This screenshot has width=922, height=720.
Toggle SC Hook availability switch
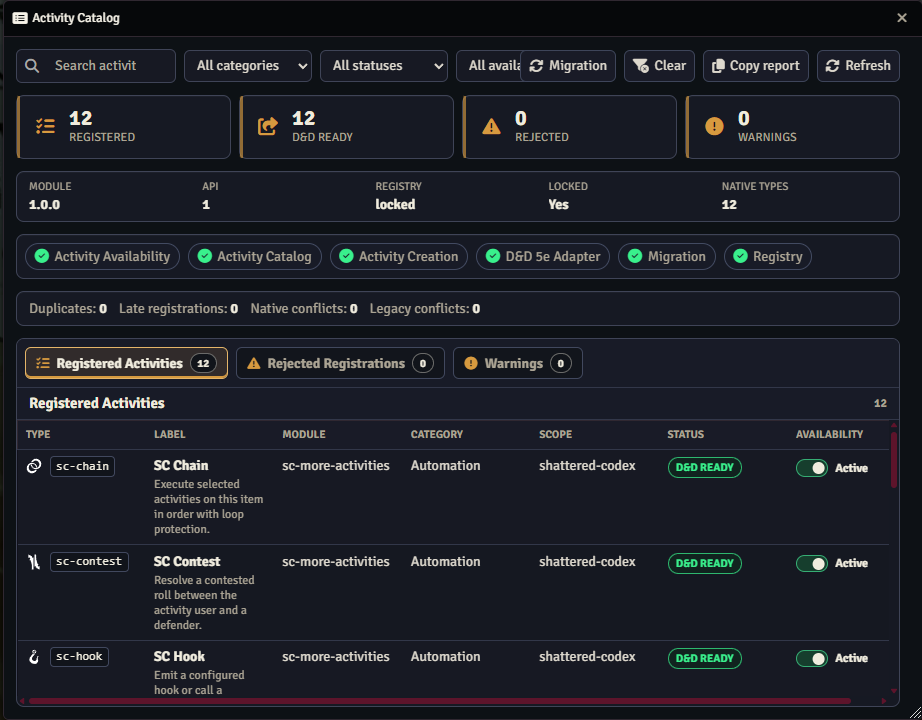click(811, 658)
